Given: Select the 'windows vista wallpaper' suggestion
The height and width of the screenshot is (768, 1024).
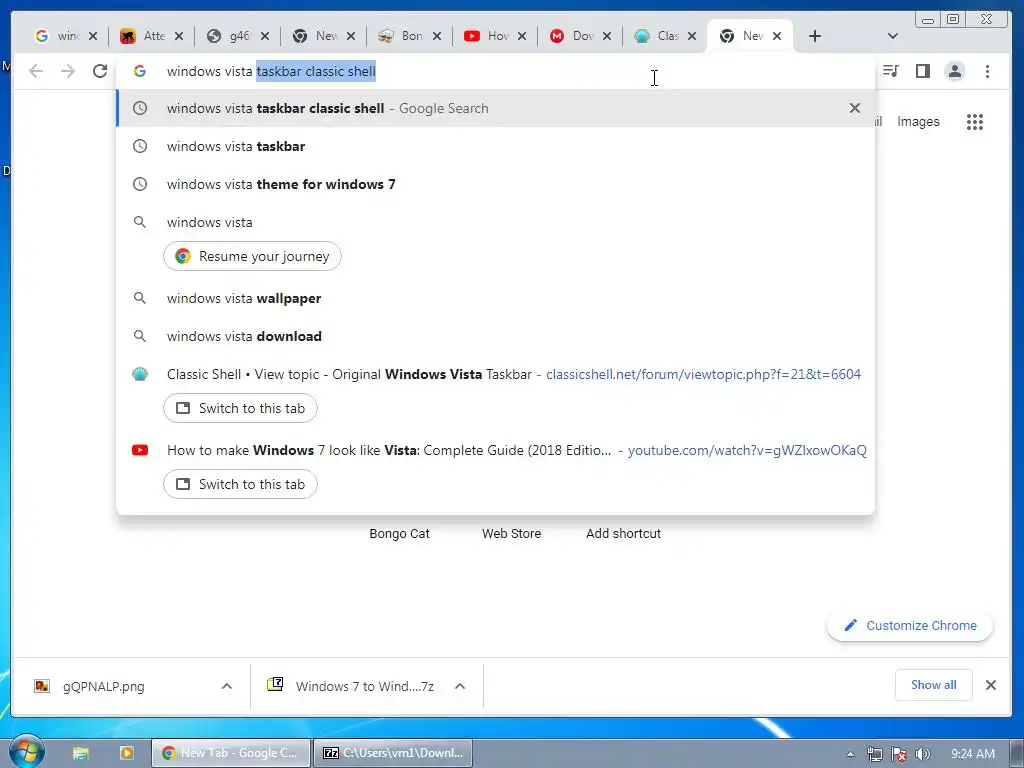Looking at the screenshot, I should 496,298.
